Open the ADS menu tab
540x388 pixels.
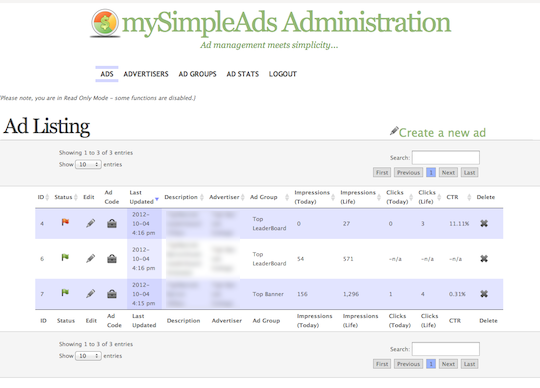(107, 74)
